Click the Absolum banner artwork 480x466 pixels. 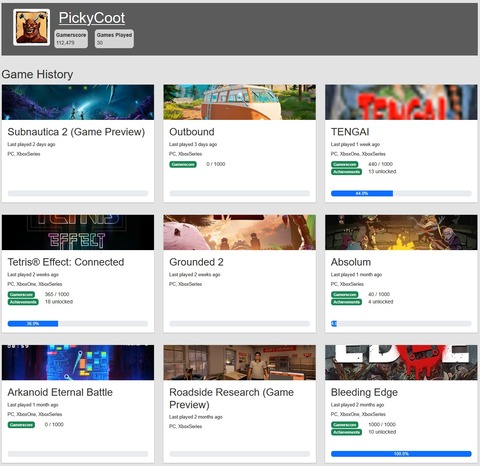coord(401,232)
